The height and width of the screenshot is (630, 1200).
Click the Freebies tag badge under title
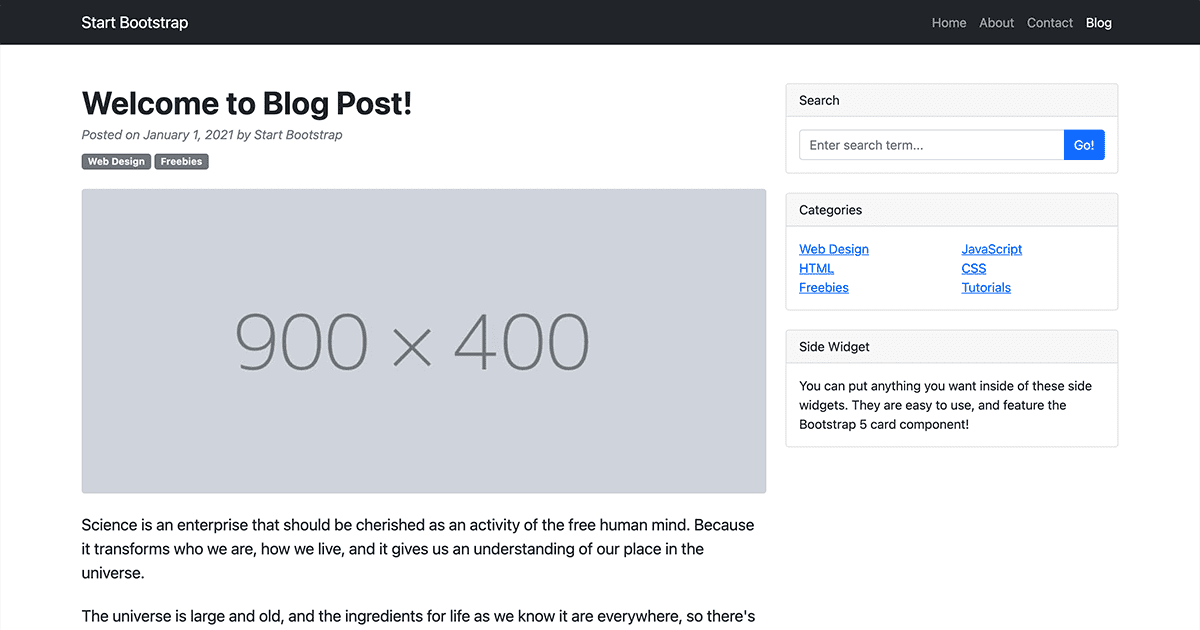[181, 161]
